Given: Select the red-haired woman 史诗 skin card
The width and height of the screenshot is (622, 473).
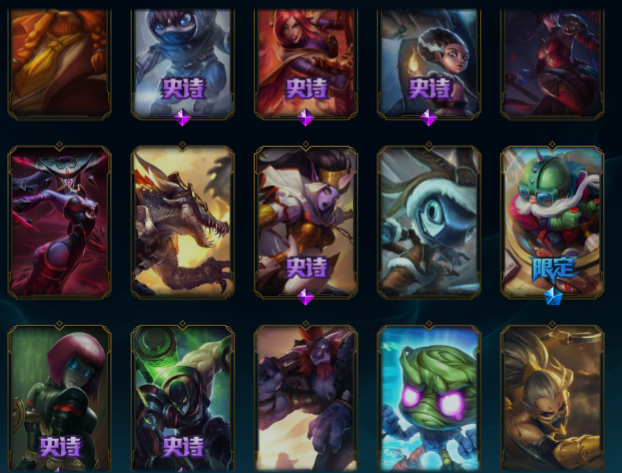Looking at the screenshot, I should pyautogui.click(x=306, y=64).
